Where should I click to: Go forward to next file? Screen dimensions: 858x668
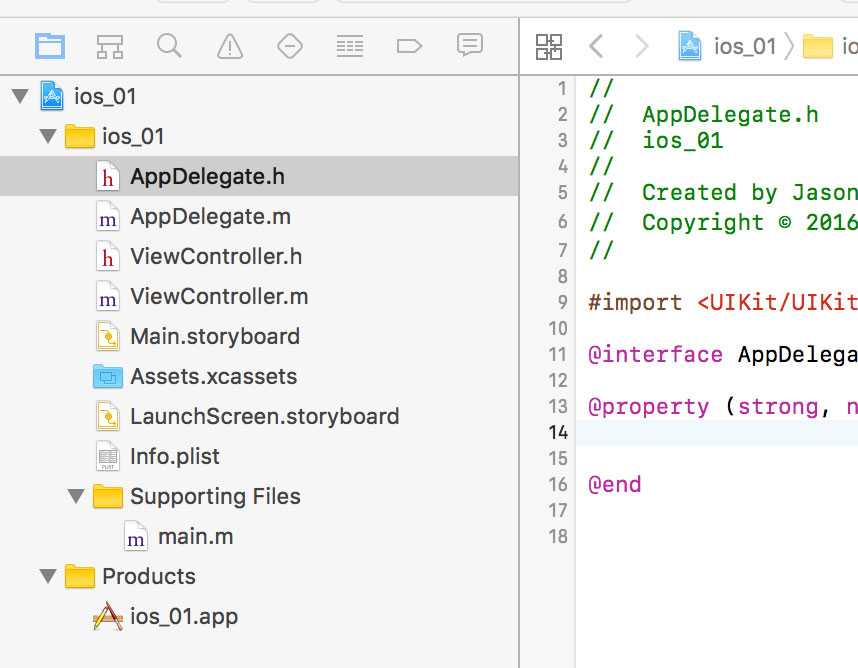click(641, 46)
